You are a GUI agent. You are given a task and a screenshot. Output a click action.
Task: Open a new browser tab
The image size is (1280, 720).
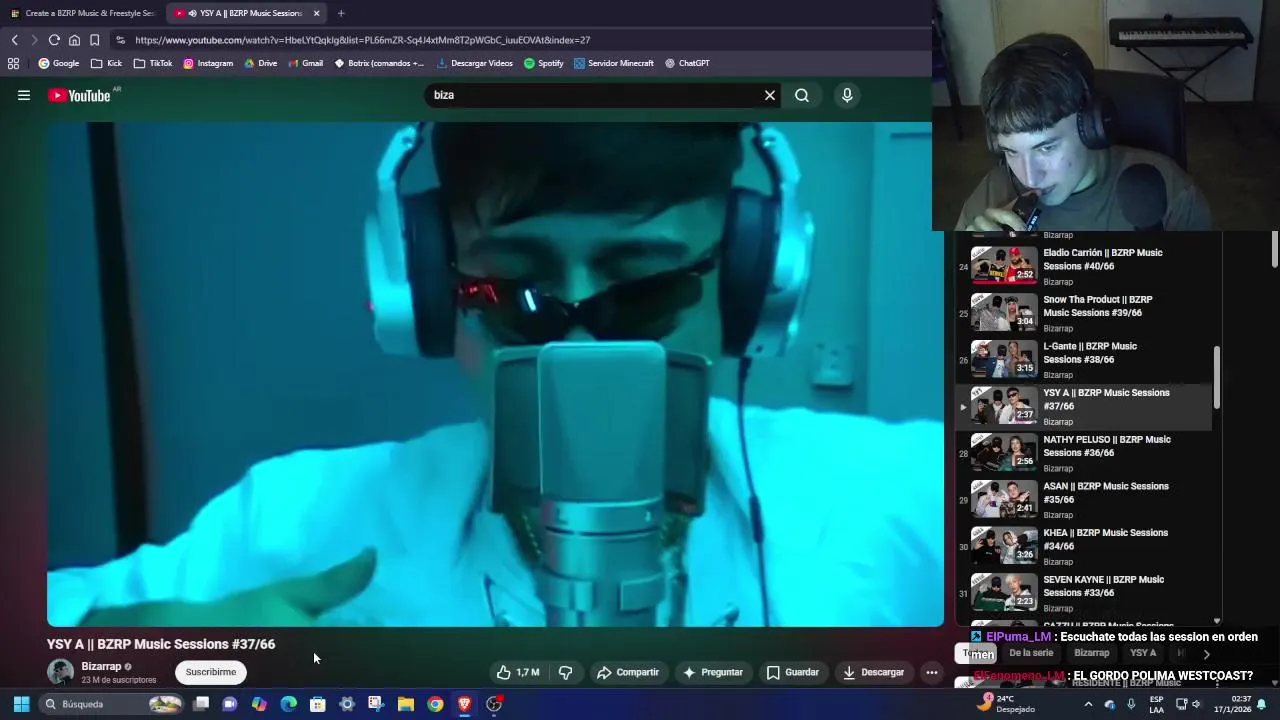(341, 13)
